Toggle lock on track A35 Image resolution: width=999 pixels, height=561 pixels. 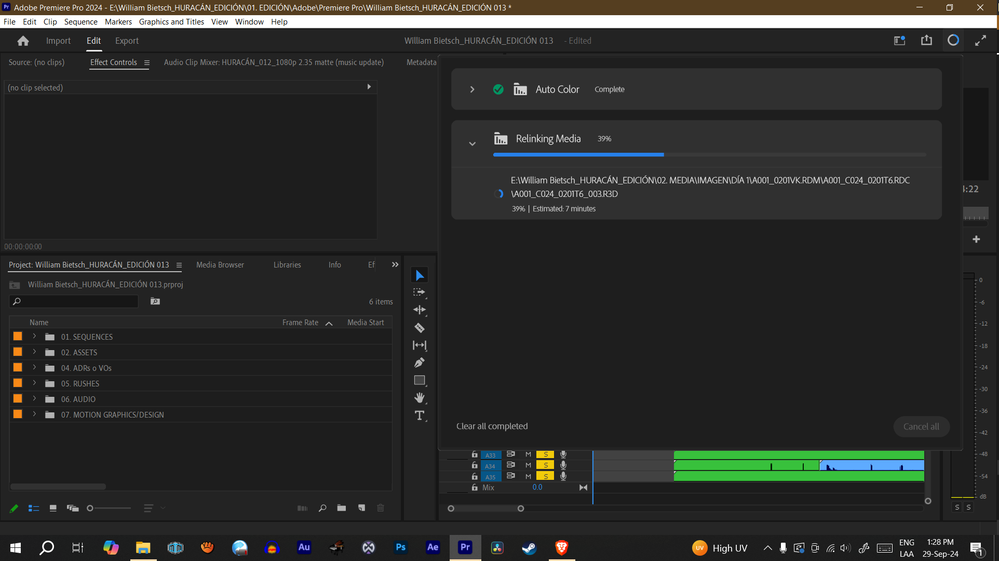coord(474,477)
